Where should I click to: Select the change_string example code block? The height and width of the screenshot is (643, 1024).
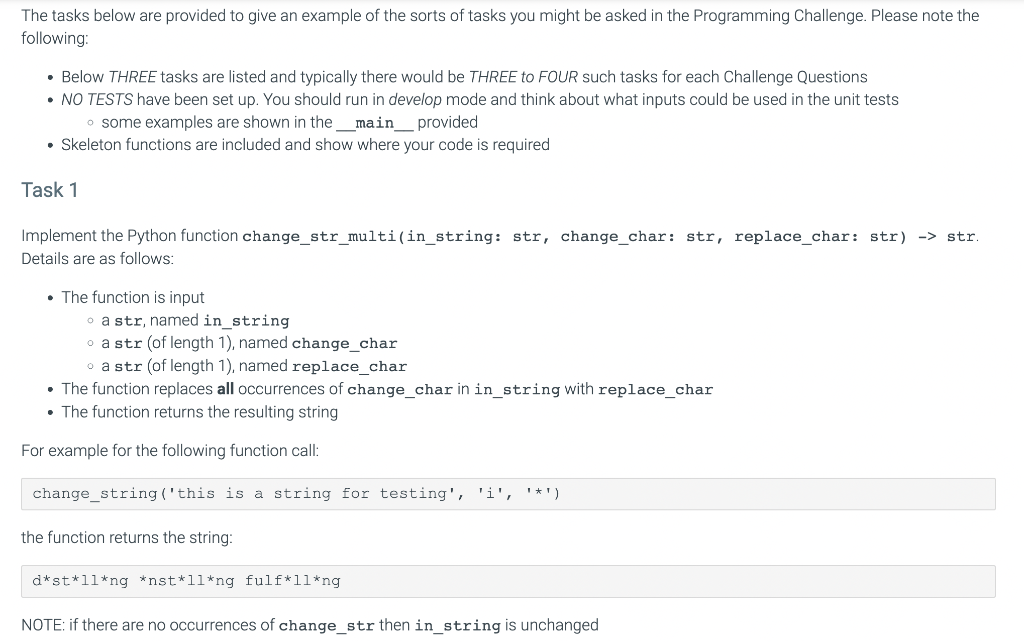click(x=297, y=492)
